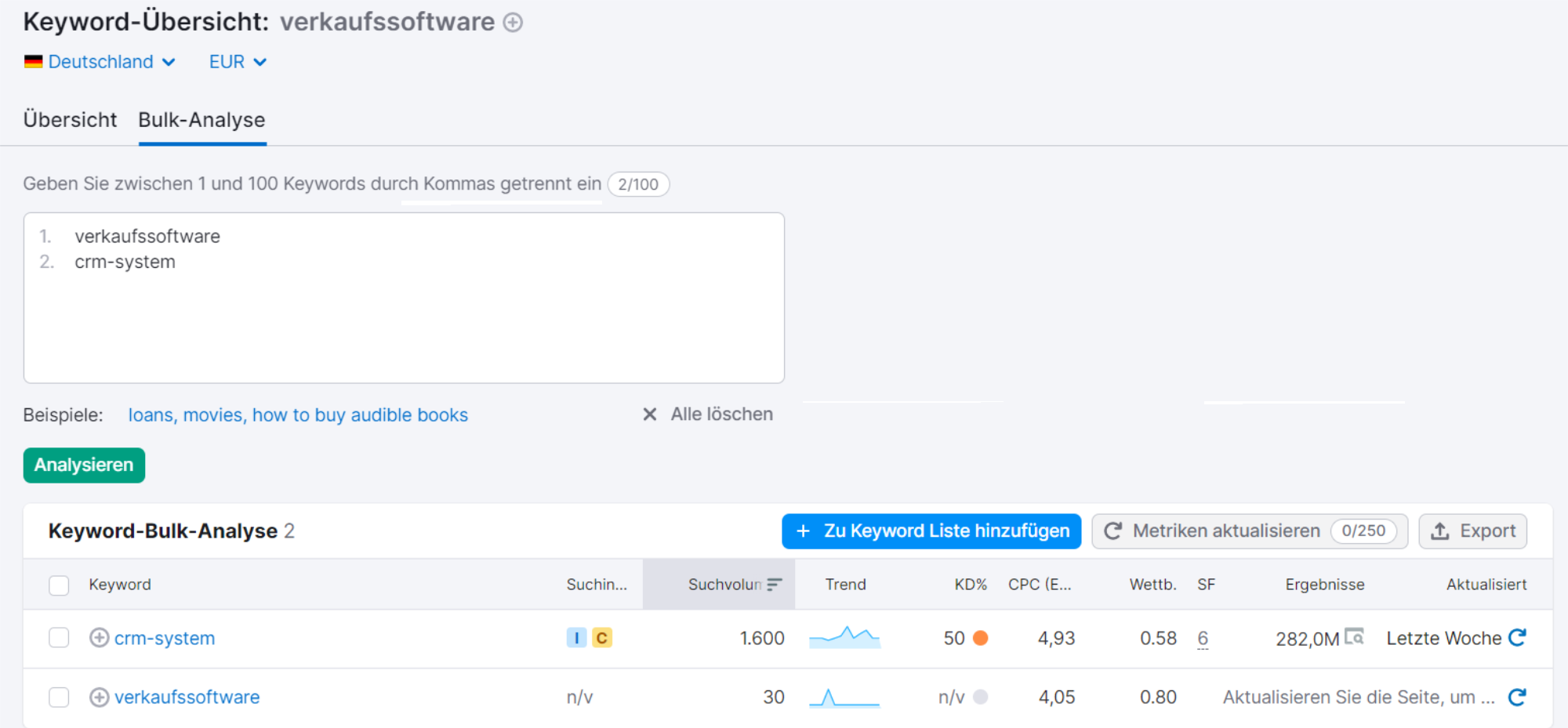Sort by the Aktualisiert column
1568x728 pixels.
(1486, 585)
